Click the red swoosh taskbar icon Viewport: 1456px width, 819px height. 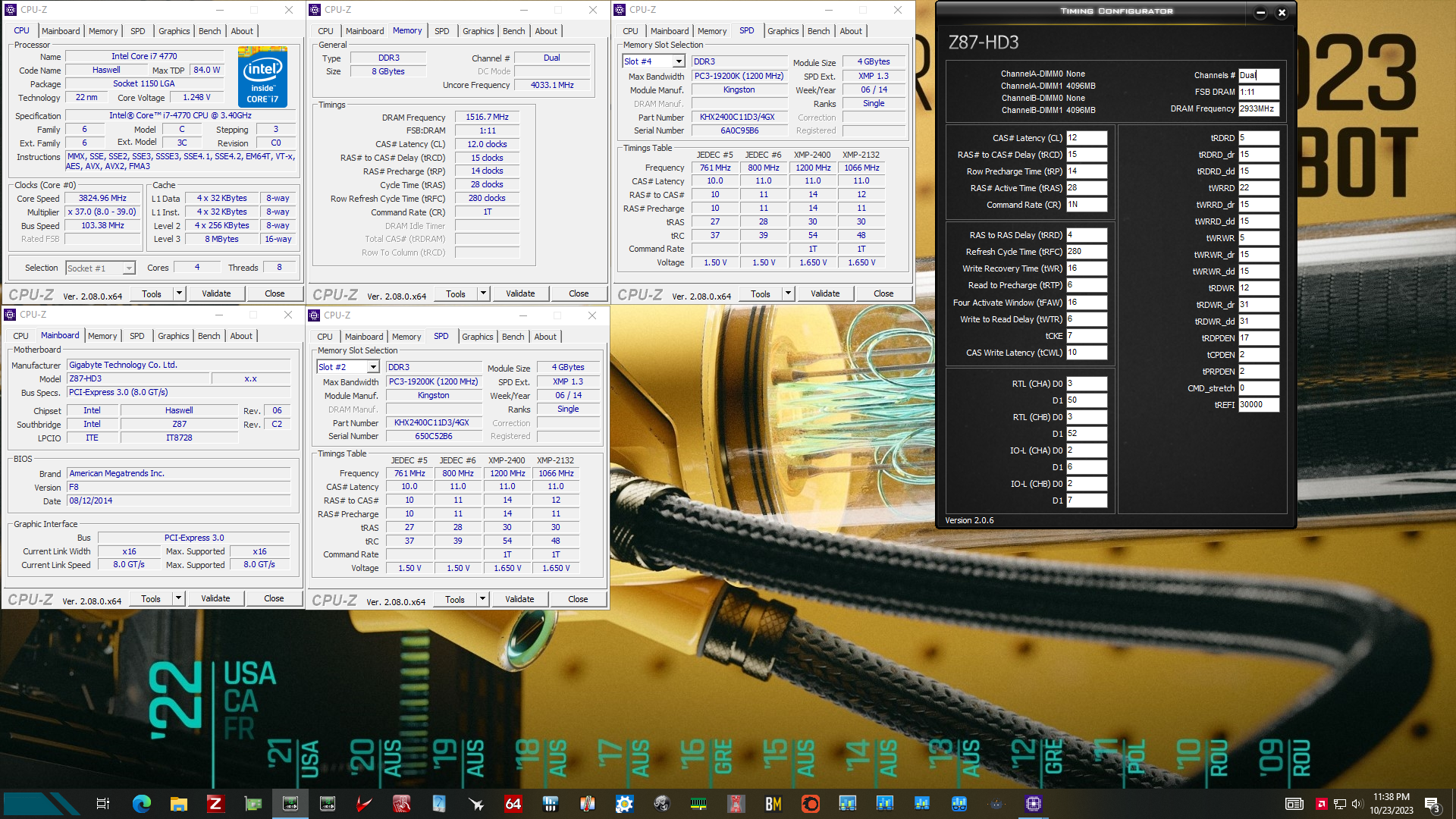(x=364, y=804)
